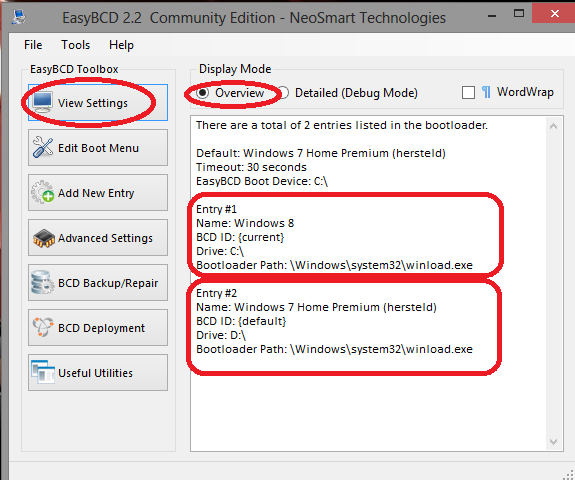Viewport: 575px width, 480px height.
Task: Minimize the EasyBCD window
Action: pyautogui.click(x=492, y=15)
